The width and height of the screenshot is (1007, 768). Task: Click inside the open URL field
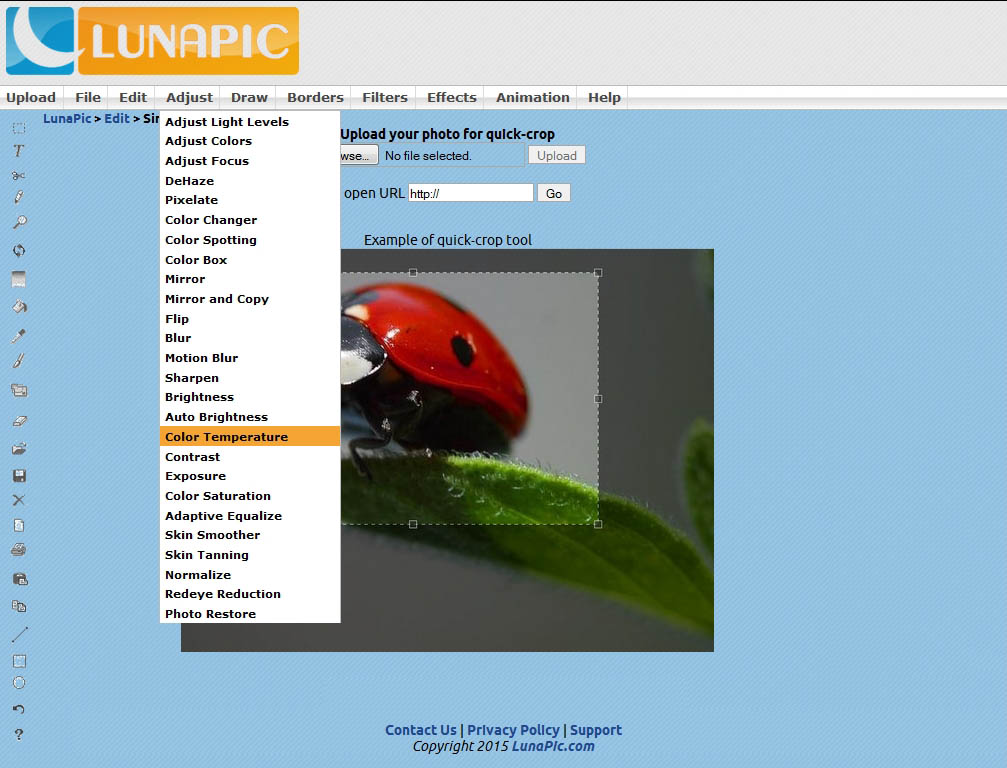470,192
